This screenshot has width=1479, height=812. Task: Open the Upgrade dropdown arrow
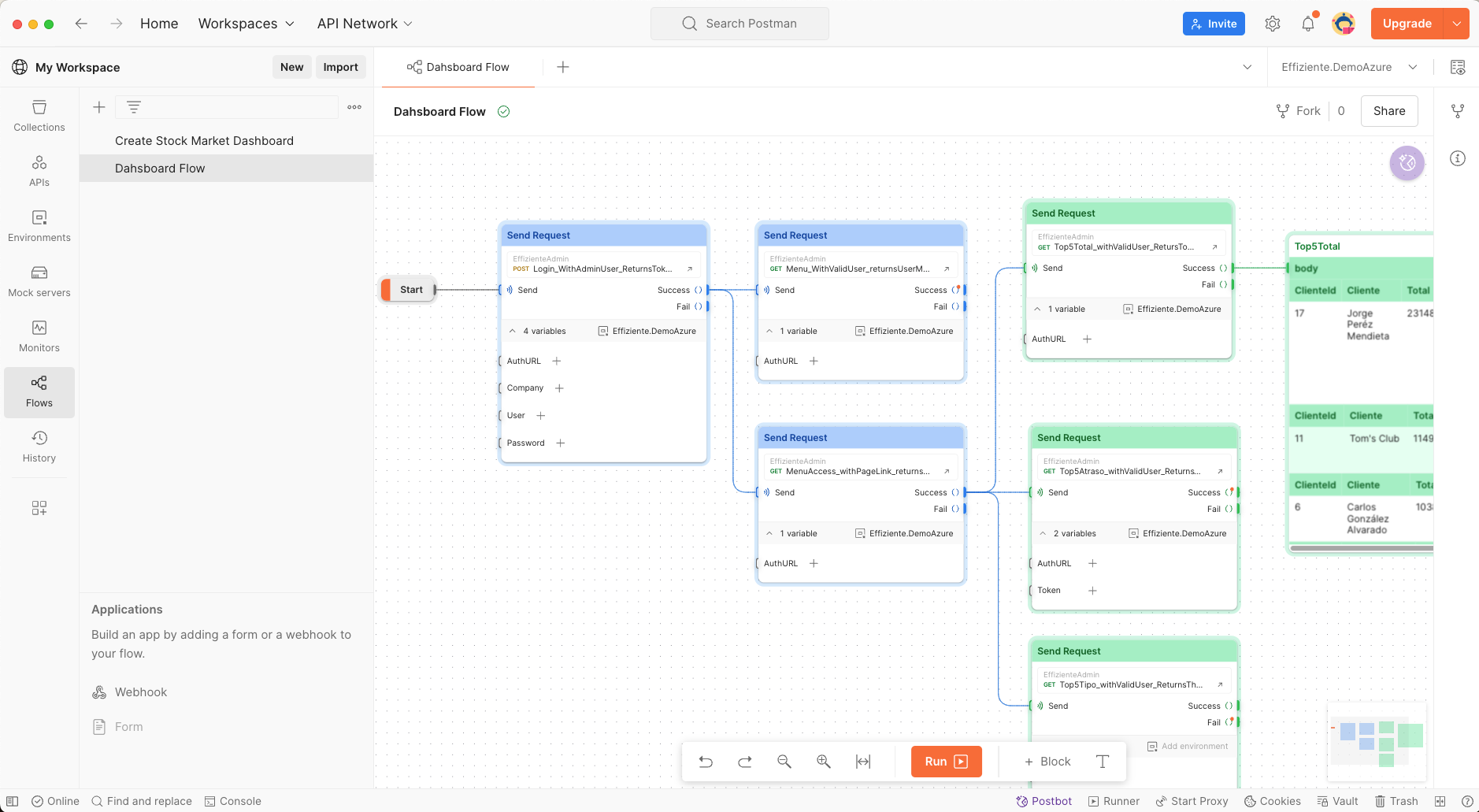point(1457,24)
